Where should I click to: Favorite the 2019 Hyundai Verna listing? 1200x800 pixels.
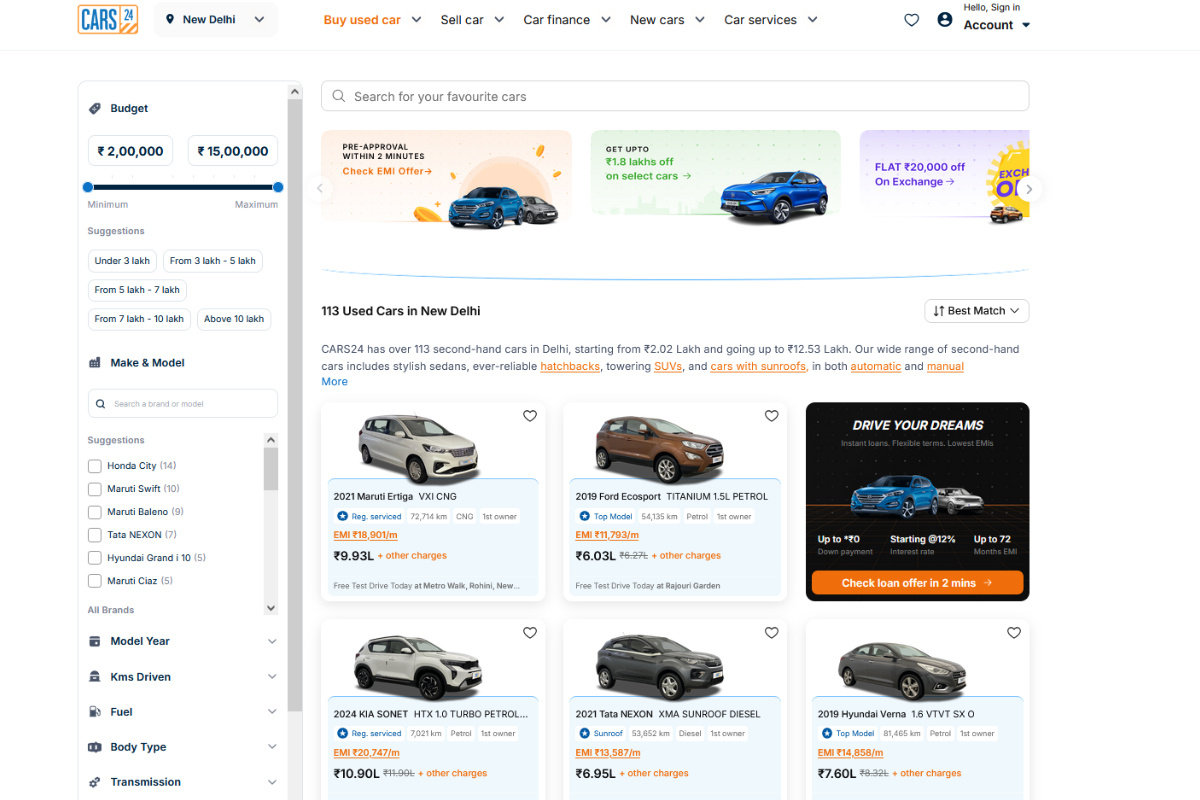1013,633
